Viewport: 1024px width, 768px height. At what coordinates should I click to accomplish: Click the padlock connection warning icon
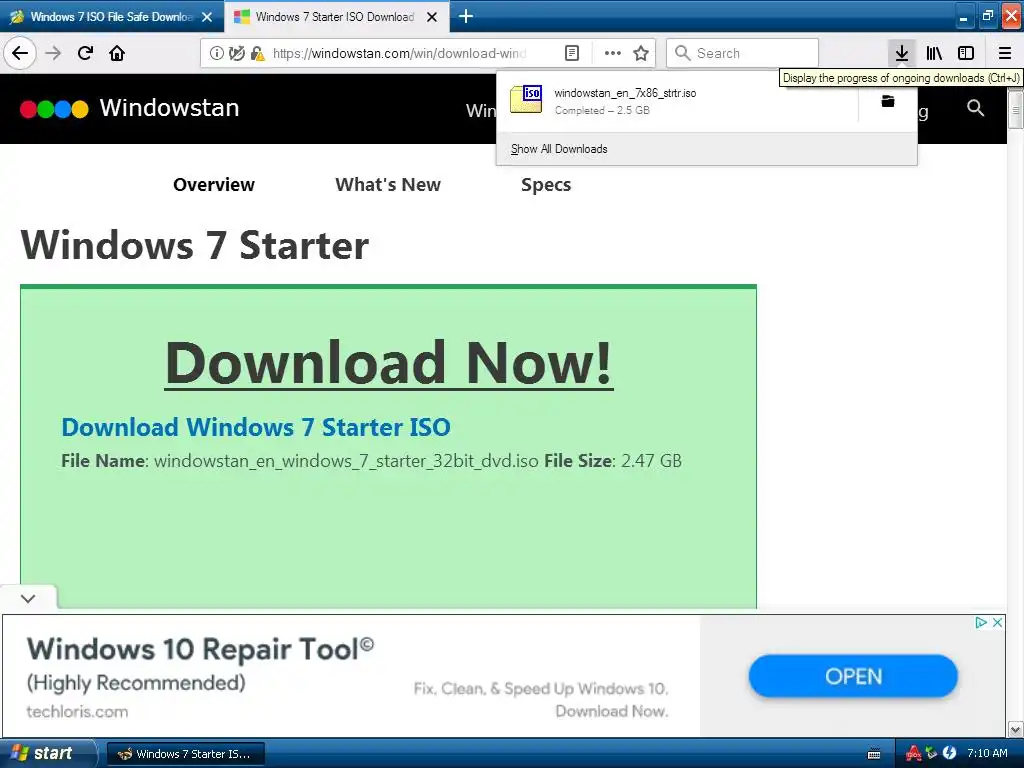click(257, 53)
